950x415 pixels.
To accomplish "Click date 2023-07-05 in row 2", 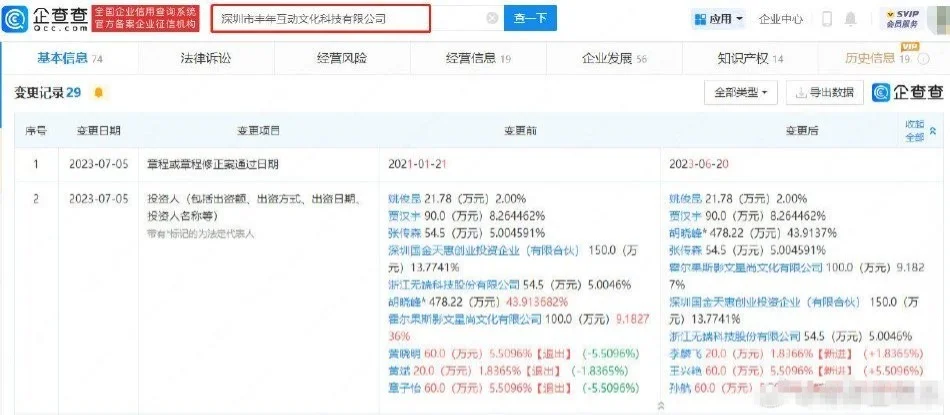I will (x=98, y=198).
